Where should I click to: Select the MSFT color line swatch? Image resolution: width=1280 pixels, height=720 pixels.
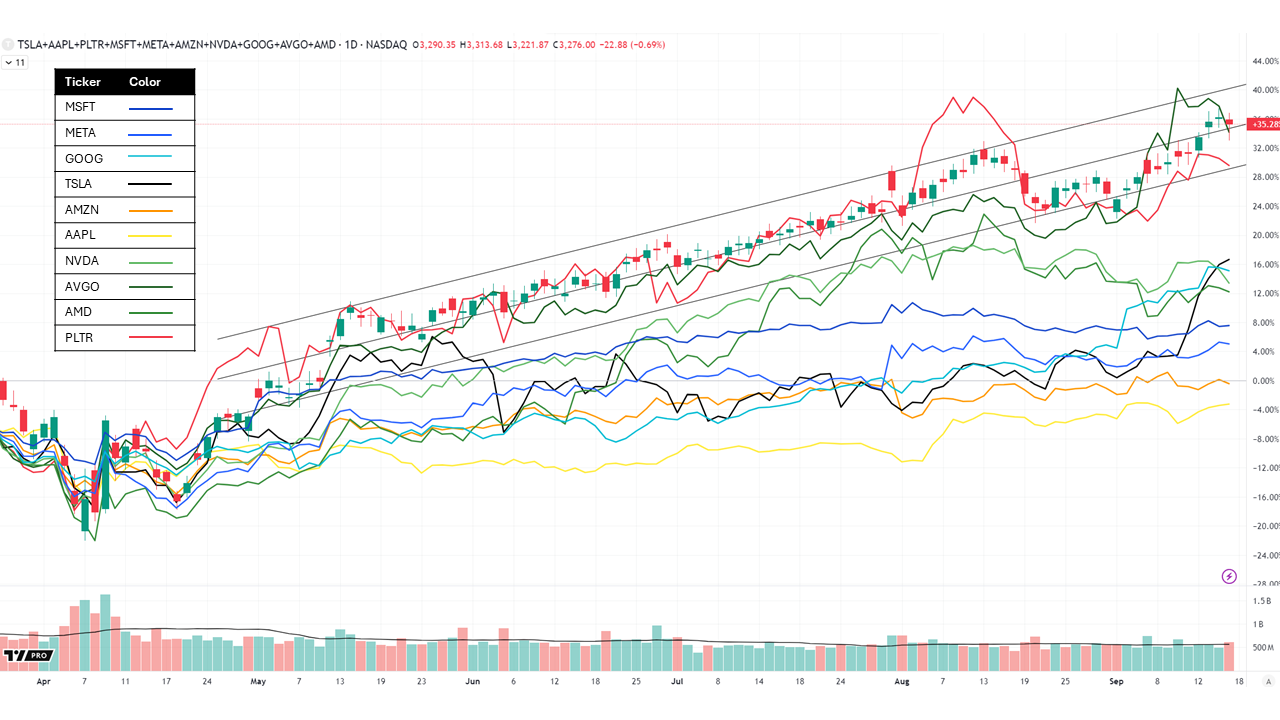[151, 108]
